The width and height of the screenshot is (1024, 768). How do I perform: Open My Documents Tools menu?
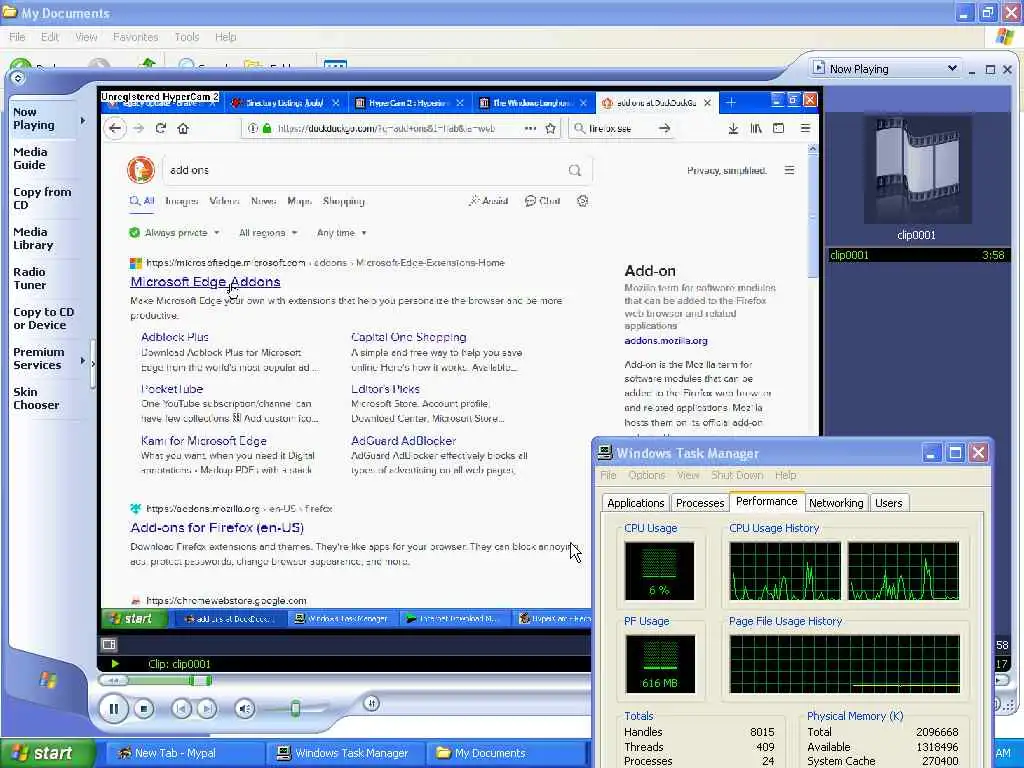[x=186, y=37]
